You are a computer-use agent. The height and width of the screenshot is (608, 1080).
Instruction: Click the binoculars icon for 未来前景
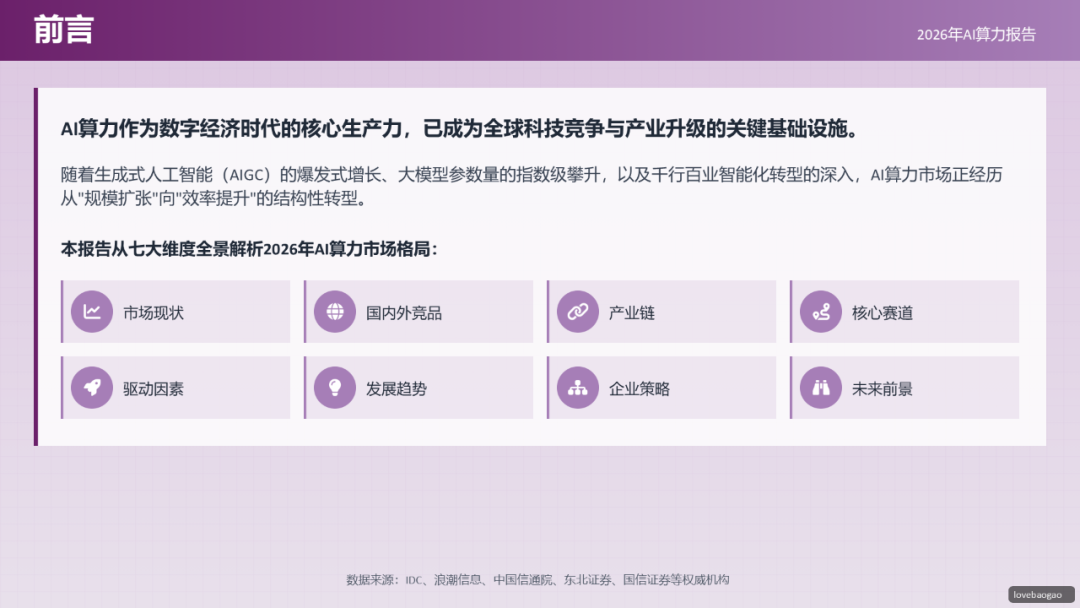(x=821, y=387)
